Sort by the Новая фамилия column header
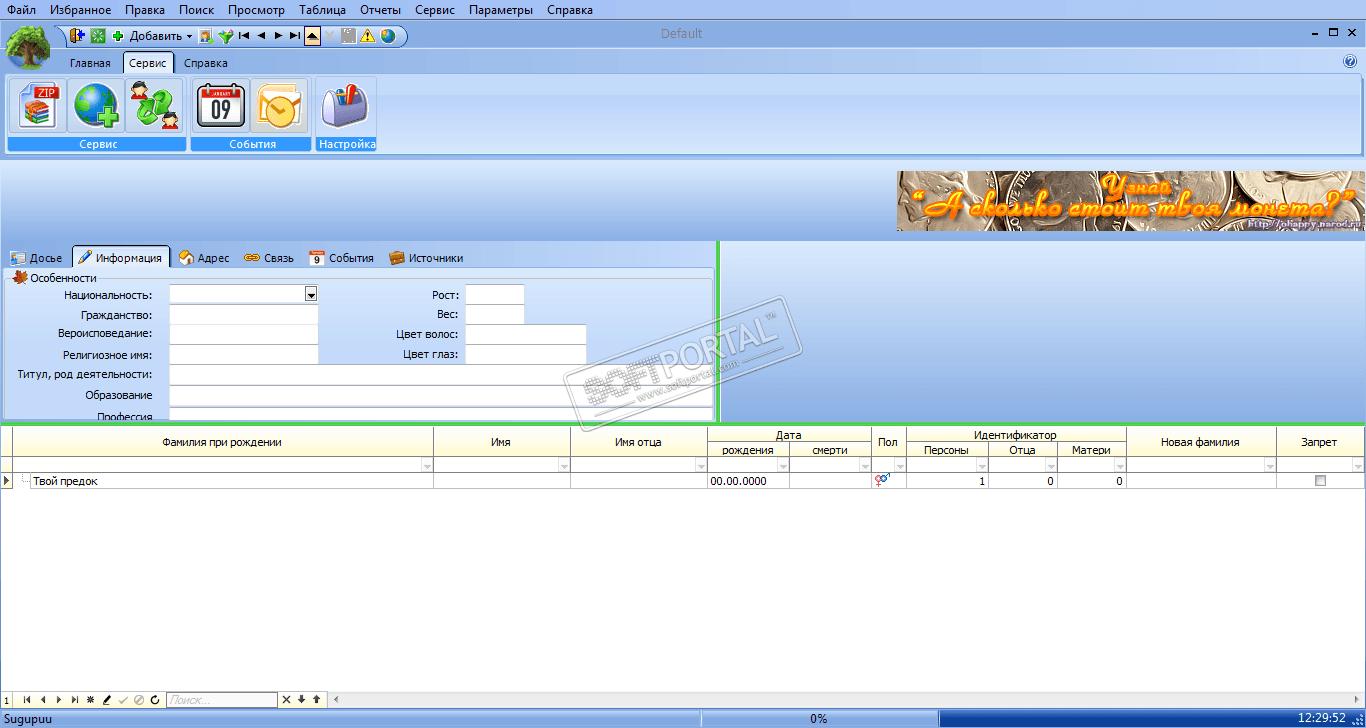This screenshot has height=728, width=1366. point(1200,442)
